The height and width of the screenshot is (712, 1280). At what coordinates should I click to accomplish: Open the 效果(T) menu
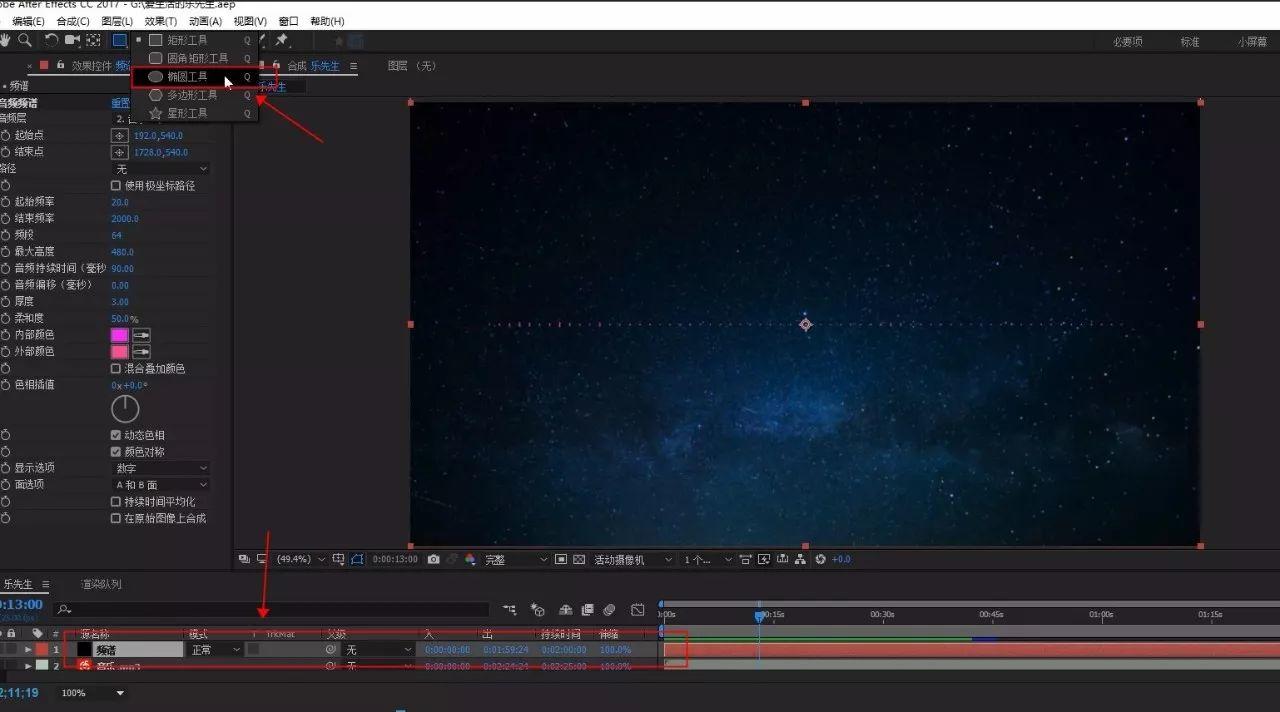pyautogui.click(x=161, y=21)
